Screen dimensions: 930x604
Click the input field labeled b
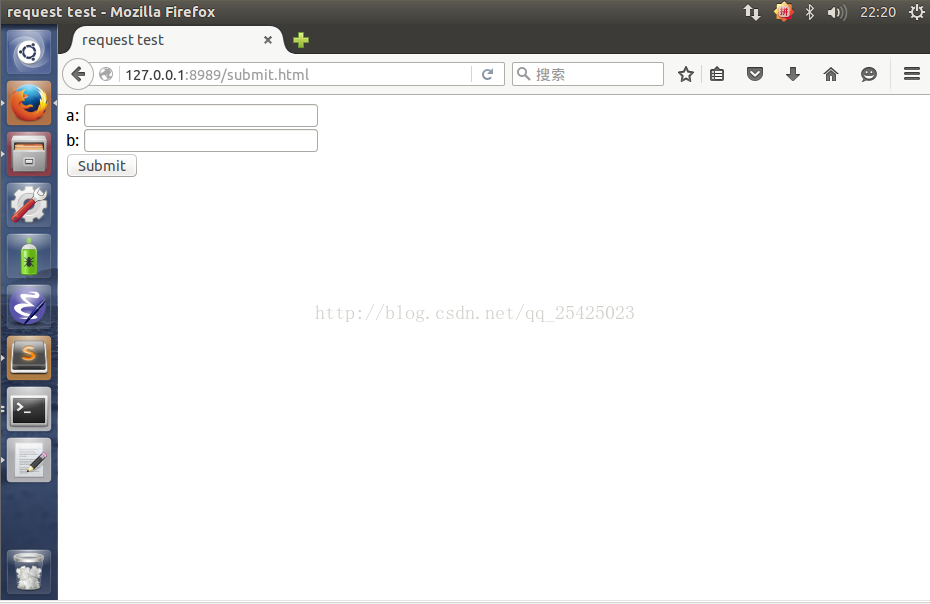(201, 141)
